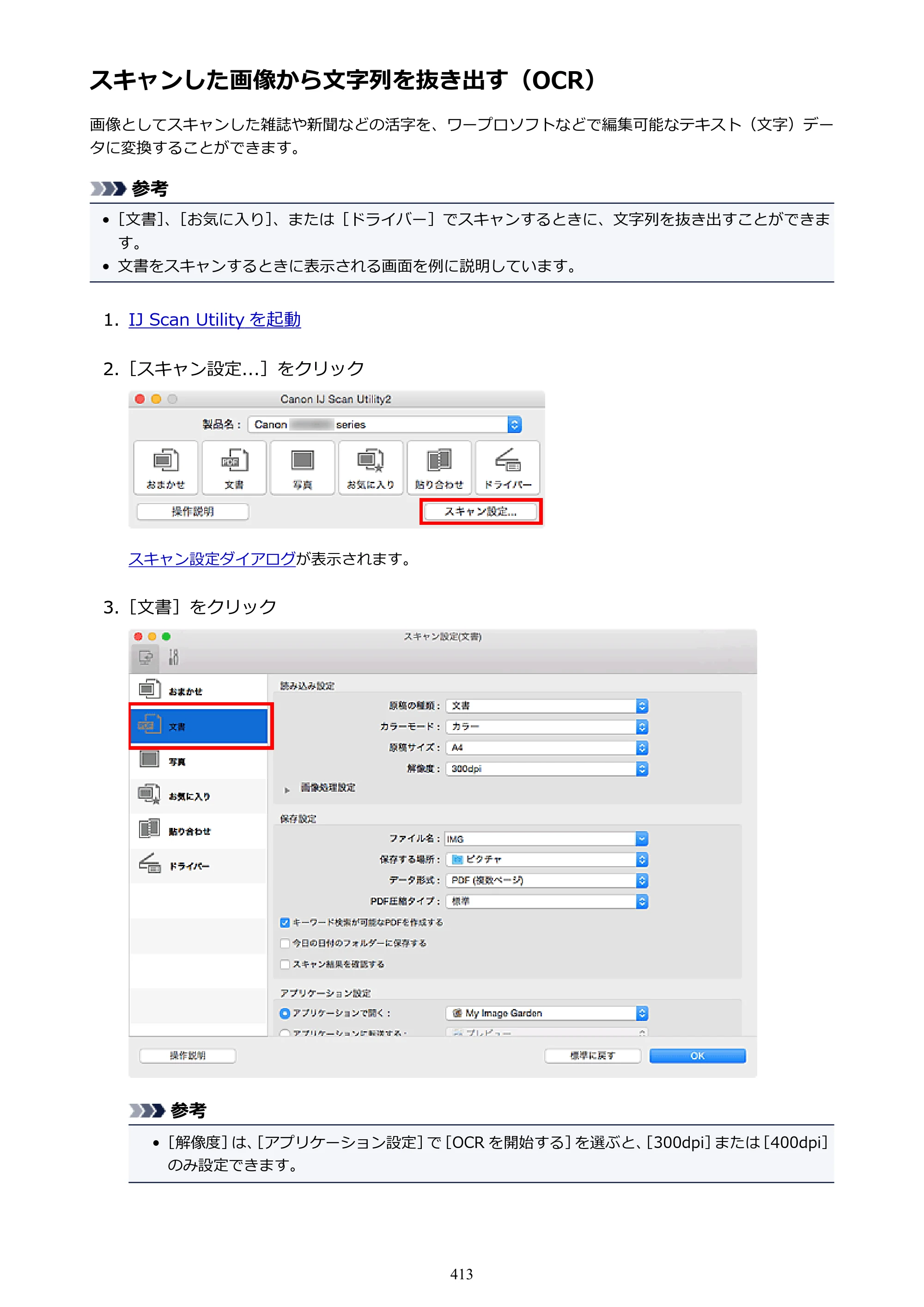The height and width of the screenshot is (1307, 924).
Task: Click the 写真 photo scan icon in Scan Utility2
Action: (x=302, y=468)
